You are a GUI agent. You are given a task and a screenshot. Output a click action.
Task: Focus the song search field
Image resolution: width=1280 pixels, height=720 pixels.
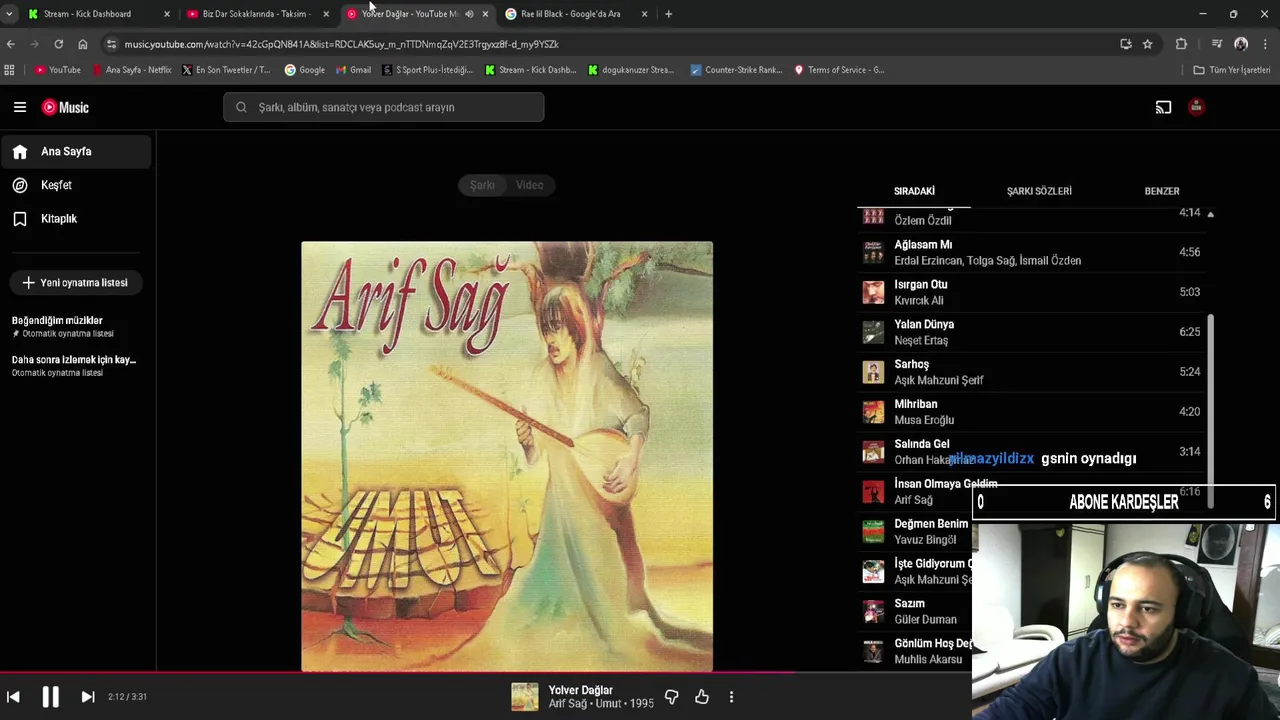point(384,107)
